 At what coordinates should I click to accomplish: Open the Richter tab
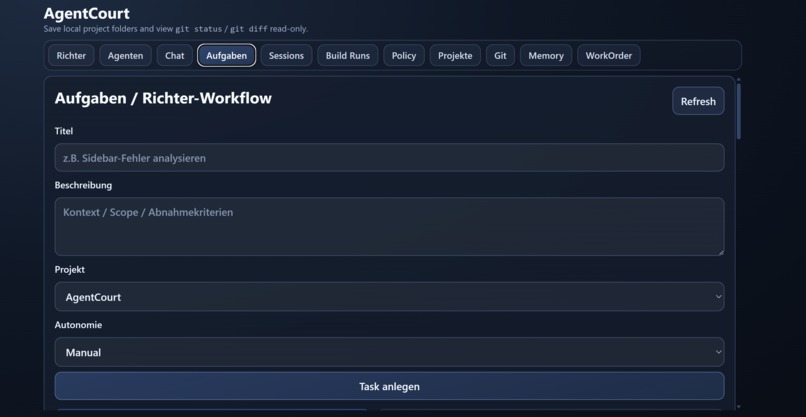(71, 56)
